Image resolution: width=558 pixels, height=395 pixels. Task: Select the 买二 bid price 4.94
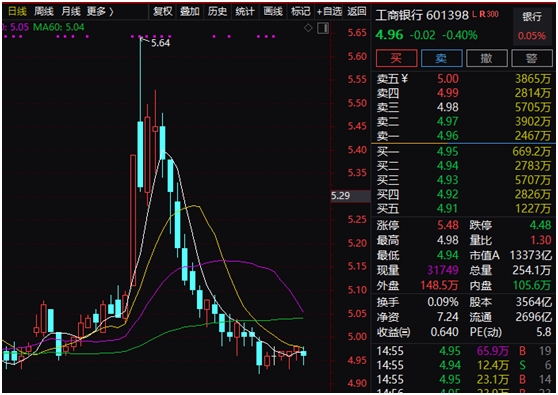(x=448, y=166)
